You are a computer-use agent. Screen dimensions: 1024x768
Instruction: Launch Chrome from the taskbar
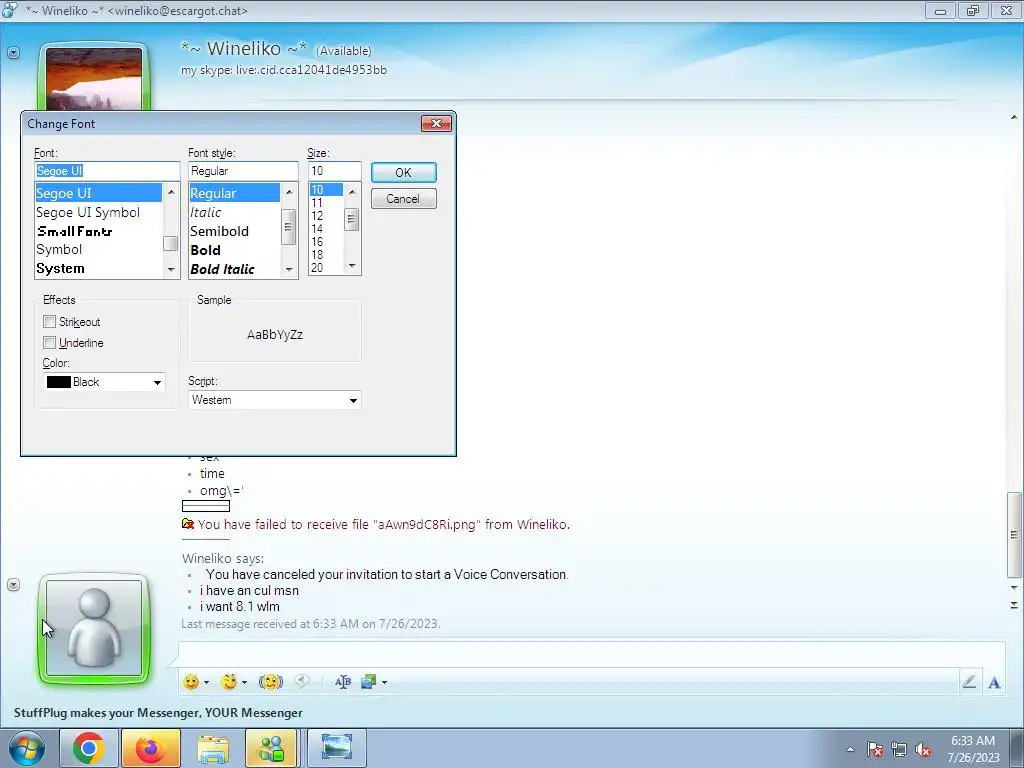(88, 748)
